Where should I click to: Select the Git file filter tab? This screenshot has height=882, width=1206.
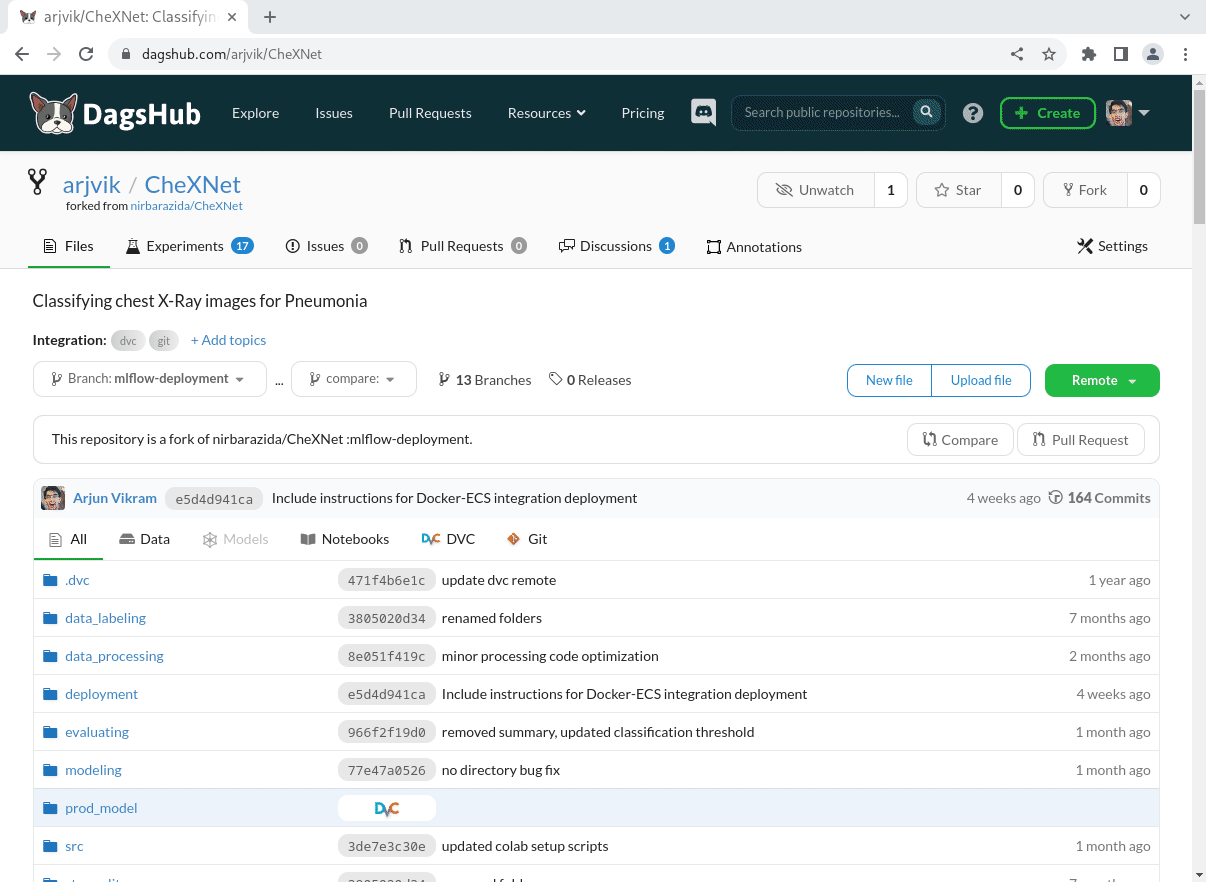pos(527,539)
